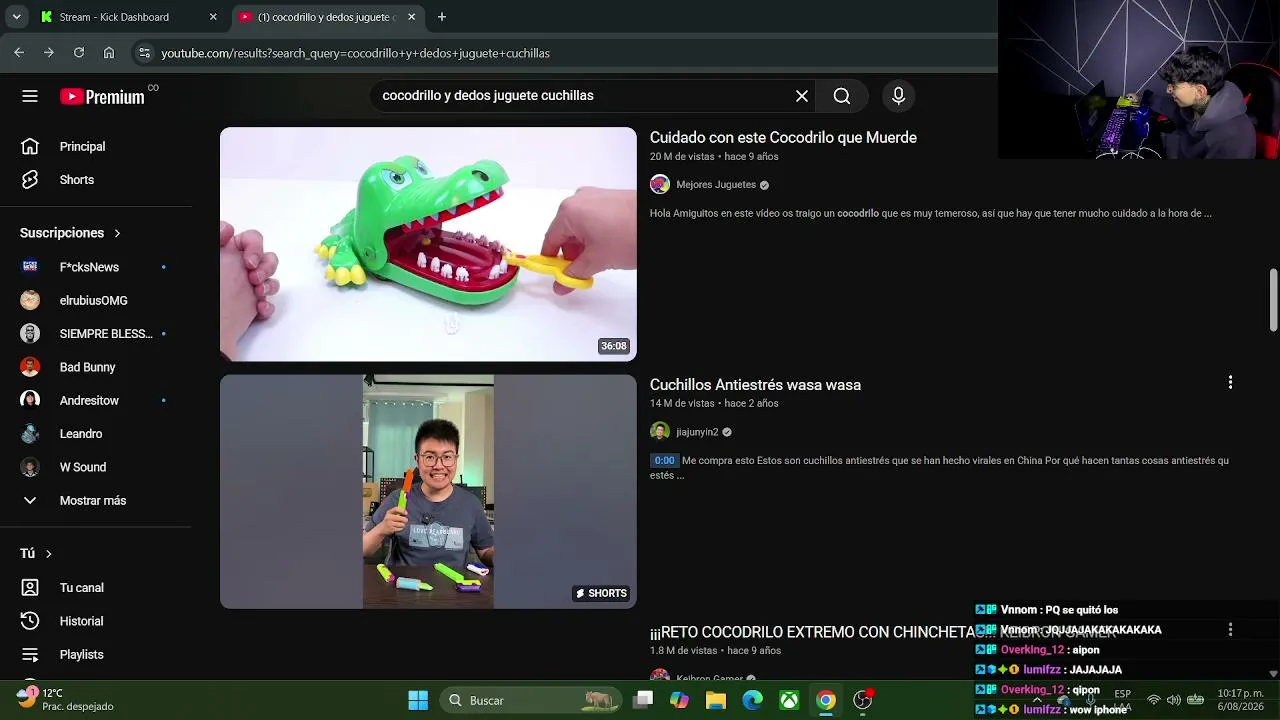Open jiajunyin2 channel avatar

(x=660, y=432)
